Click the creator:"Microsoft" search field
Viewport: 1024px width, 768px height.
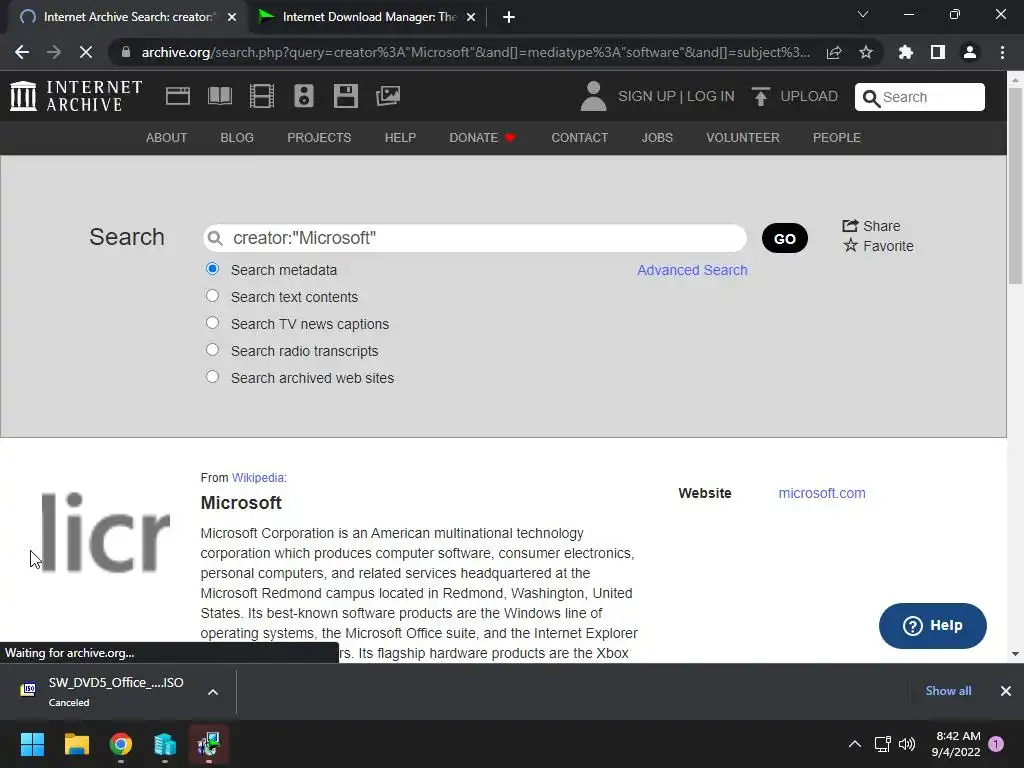click(x=475, y=238)
